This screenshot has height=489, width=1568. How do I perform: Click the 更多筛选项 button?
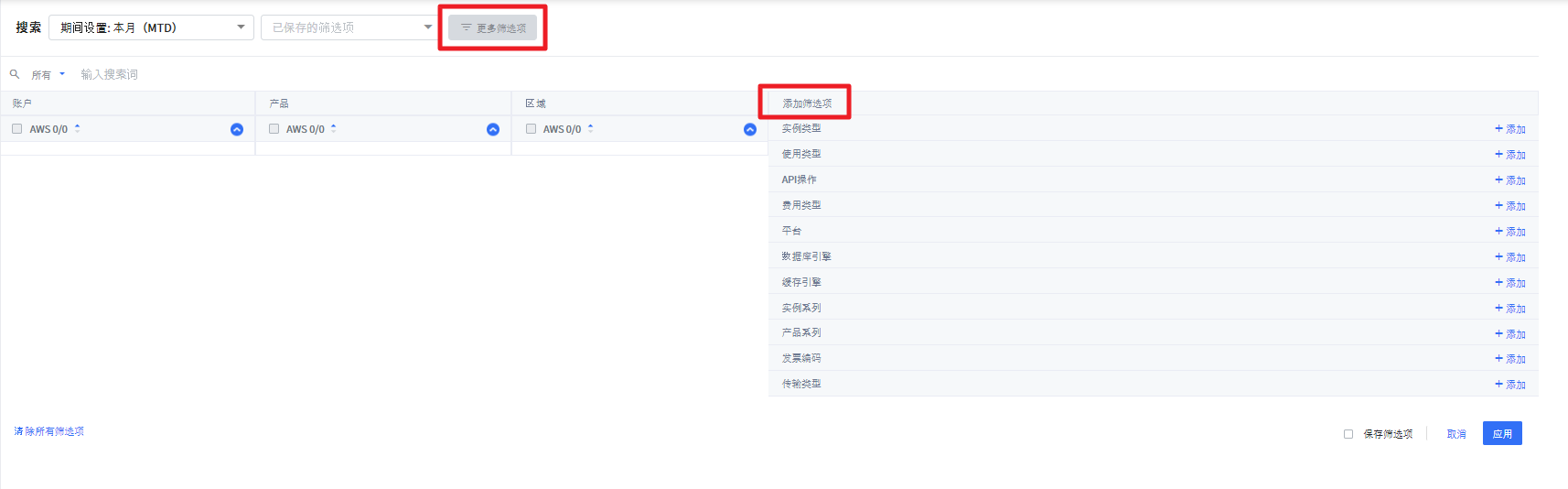(493, 28)
